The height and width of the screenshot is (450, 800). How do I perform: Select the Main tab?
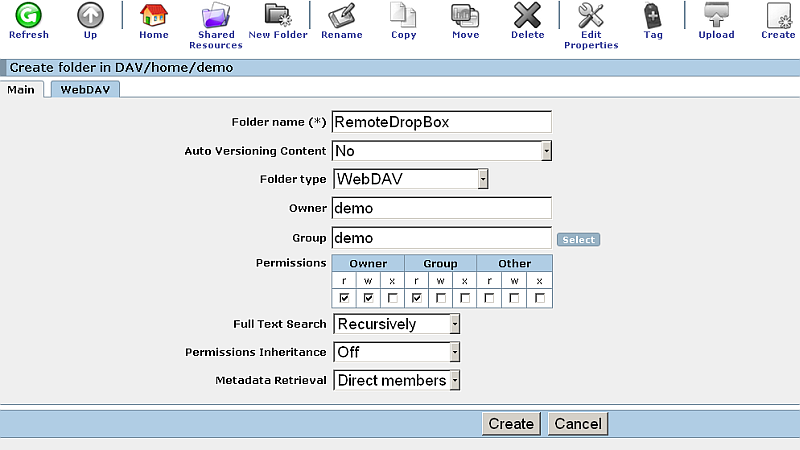[x=22, y=89]
